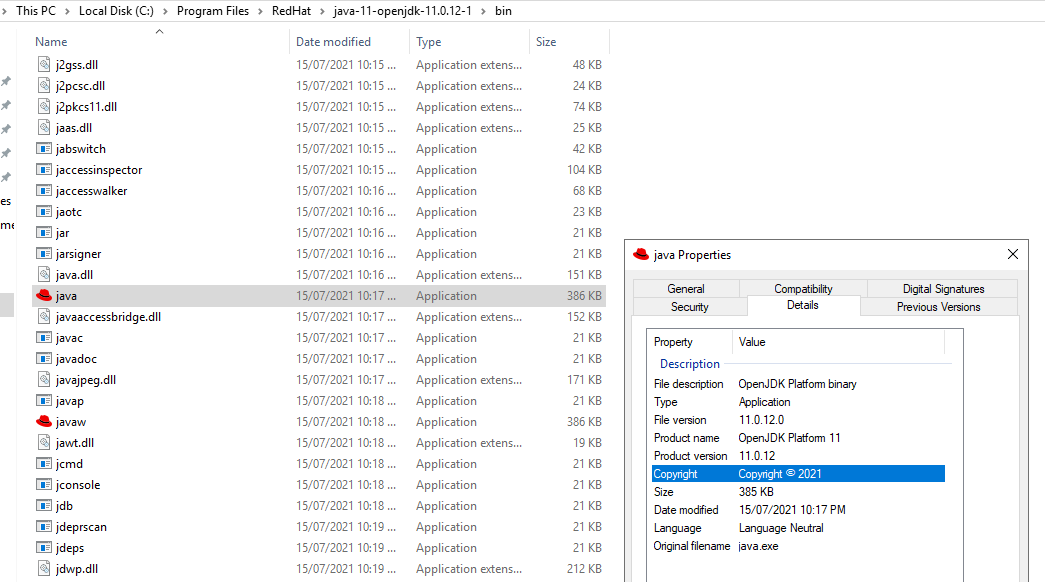This screenshot has height=582, width=1045.
Task: Expand the chevron after java-11-openjdk-11.0.12-1
Action: 484,11
